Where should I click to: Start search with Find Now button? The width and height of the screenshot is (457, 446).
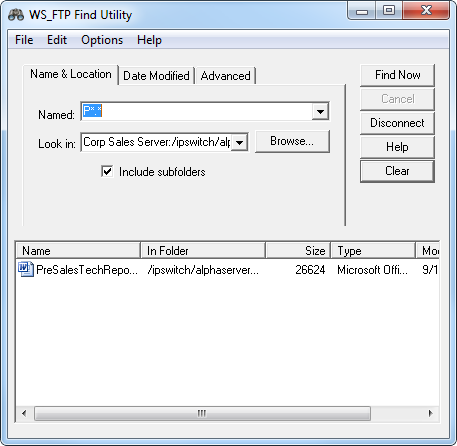(x=397, y=75)
